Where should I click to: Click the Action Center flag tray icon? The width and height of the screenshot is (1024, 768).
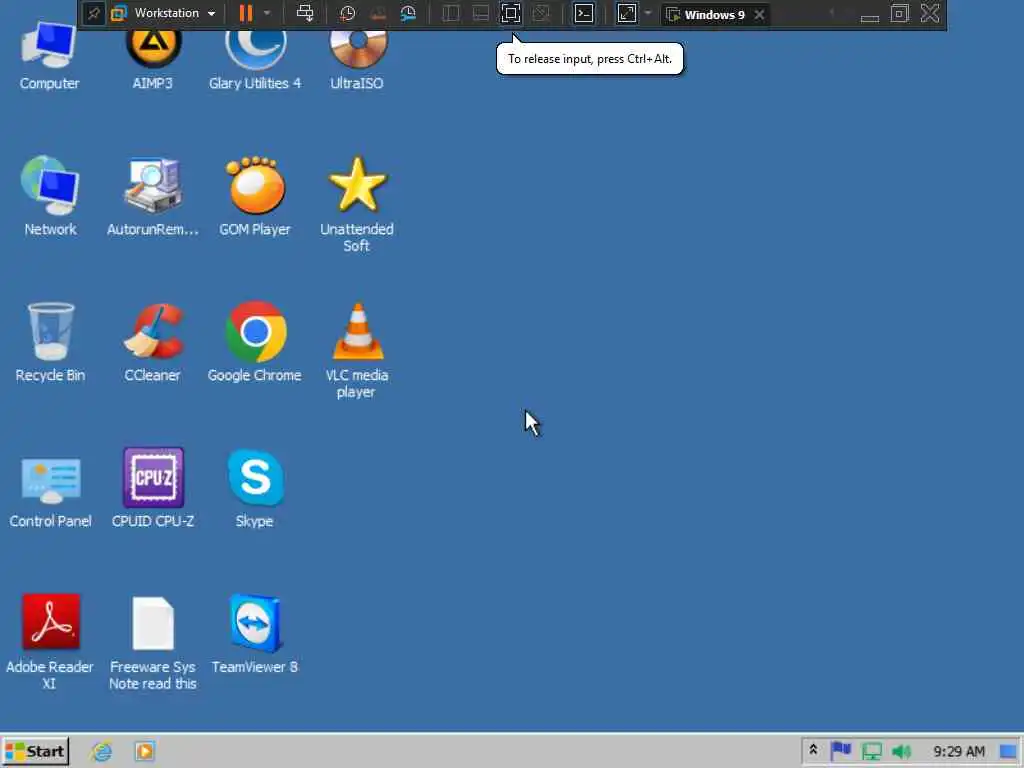(841, 750)
